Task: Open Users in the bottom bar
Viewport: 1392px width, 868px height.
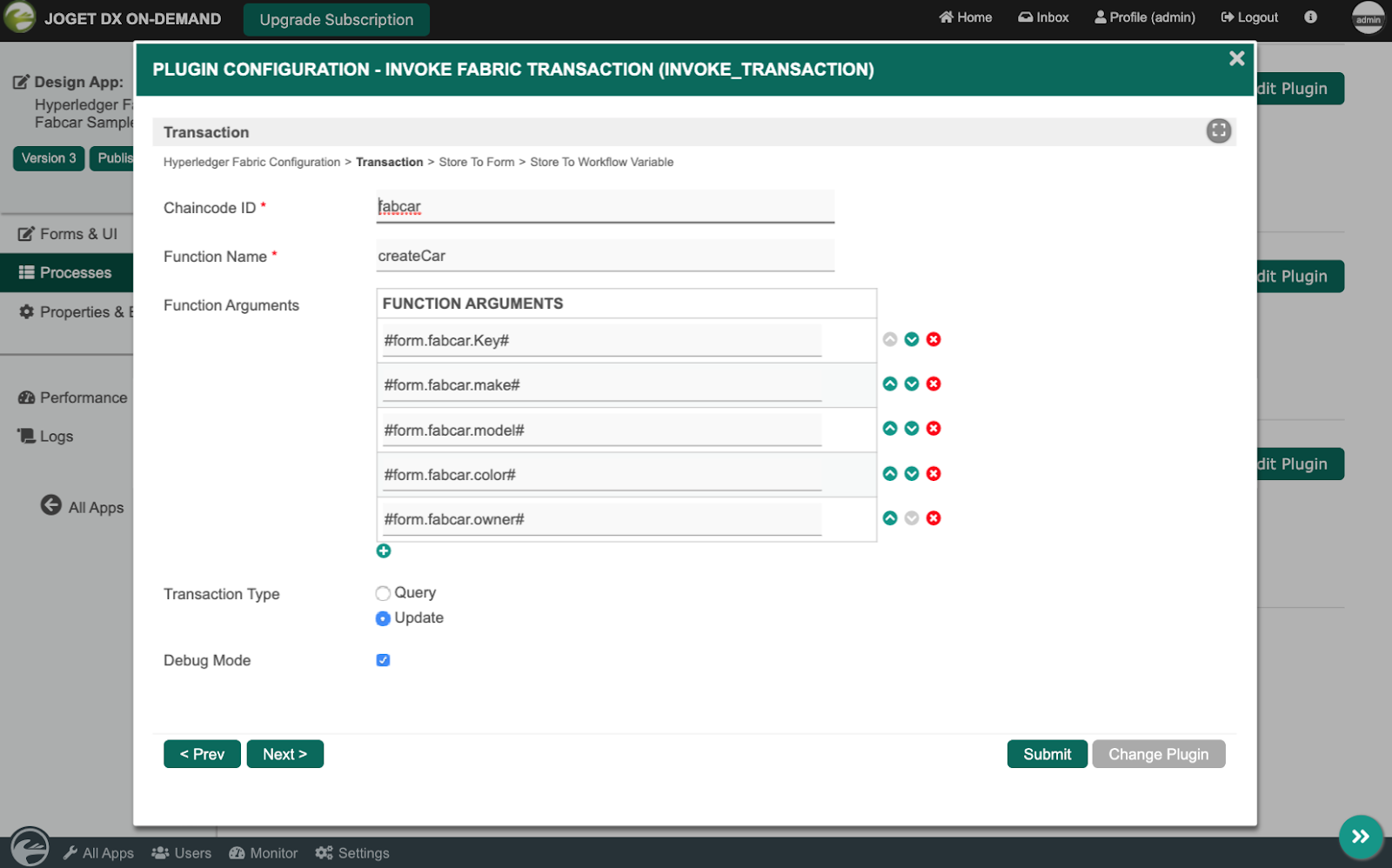Action: (181, 853)
